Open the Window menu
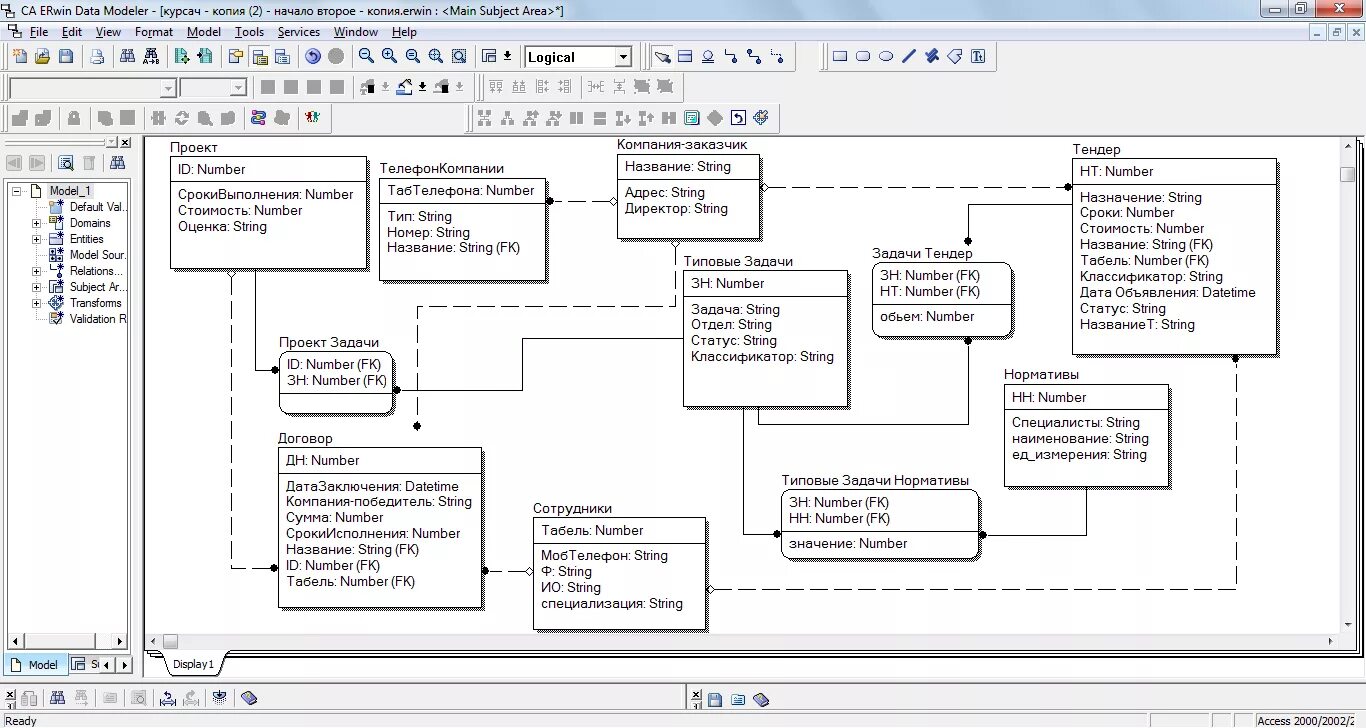The height and width of the screenshot is (728, 1366). pos(356,32)
